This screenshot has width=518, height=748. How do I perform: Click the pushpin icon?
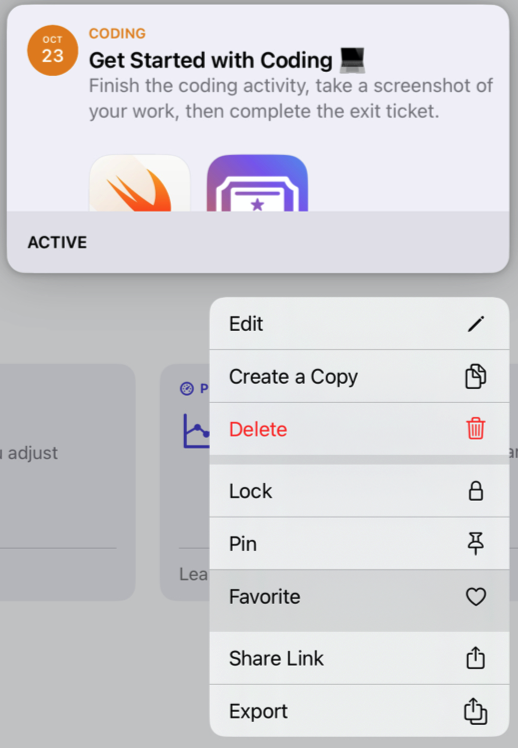point(476,543)
